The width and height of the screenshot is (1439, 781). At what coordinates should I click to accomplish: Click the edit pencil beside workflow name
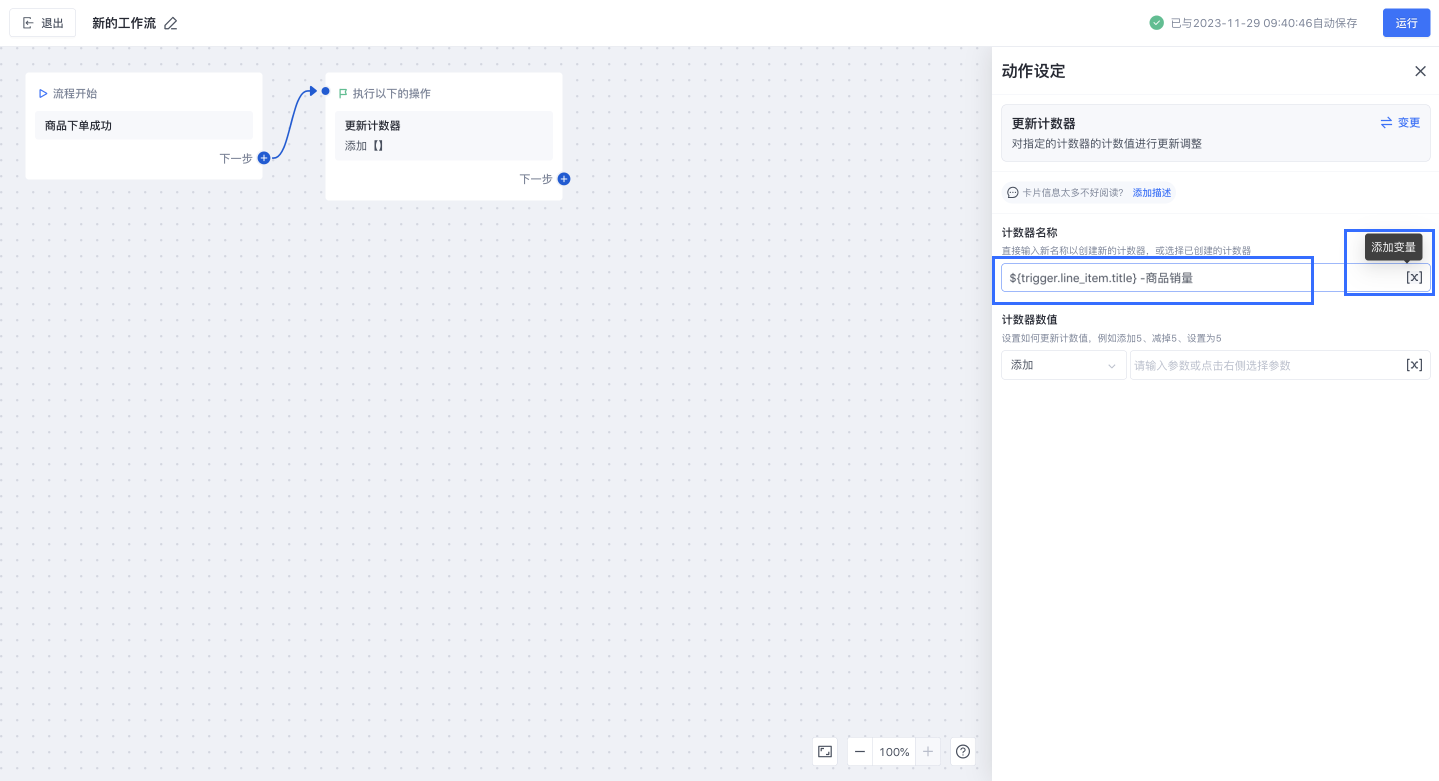171,23
